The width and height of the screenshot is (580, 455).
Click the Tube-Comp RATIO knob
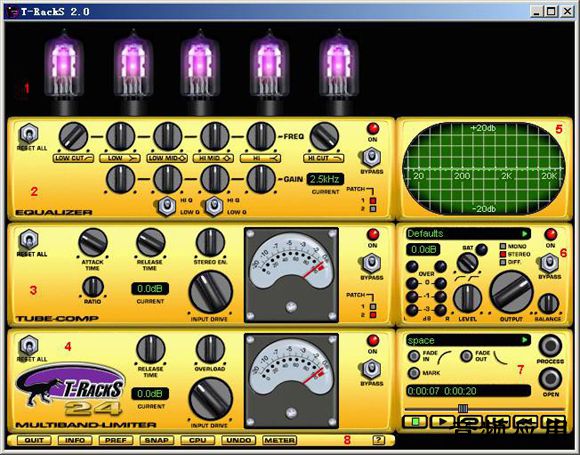point(92,287)
